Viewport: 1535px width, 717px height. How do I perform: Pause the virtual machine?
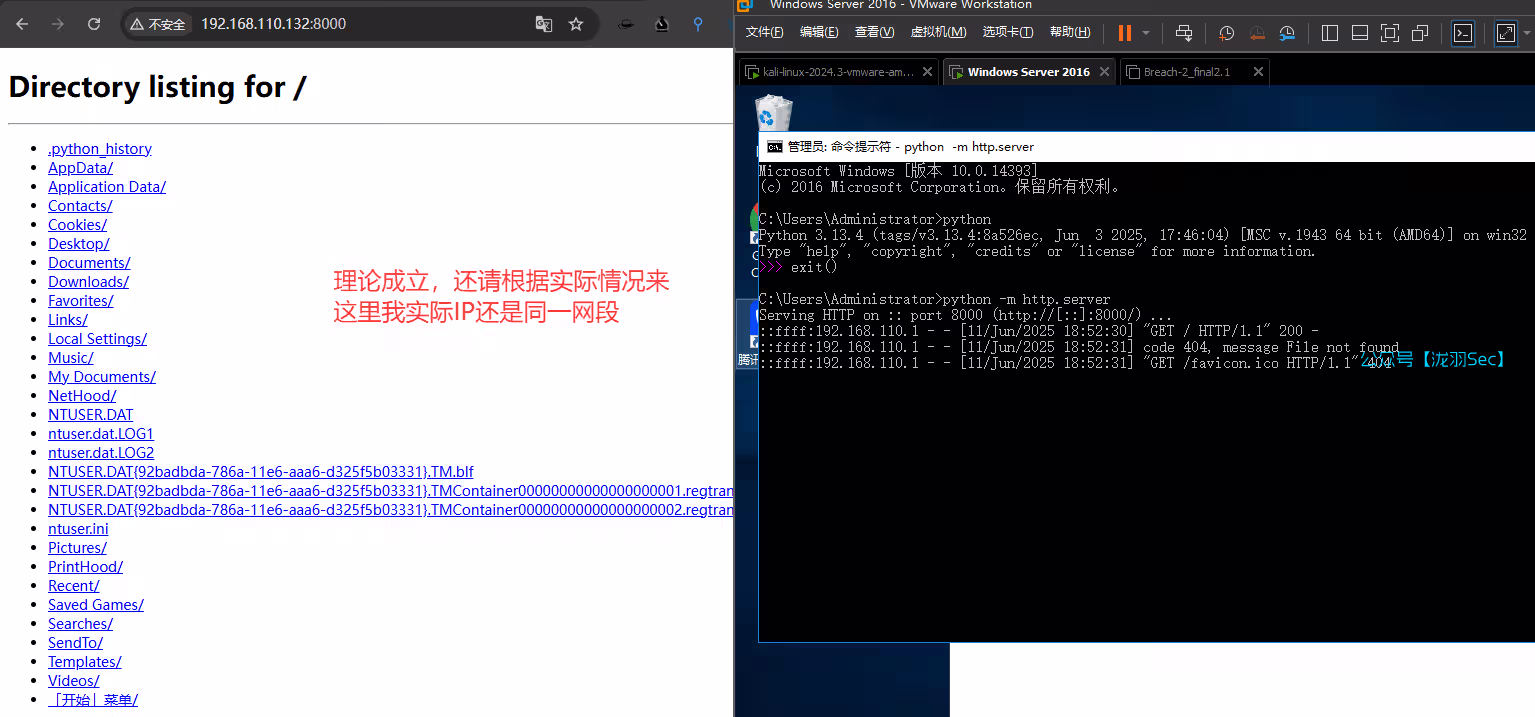coord(1125,33)
